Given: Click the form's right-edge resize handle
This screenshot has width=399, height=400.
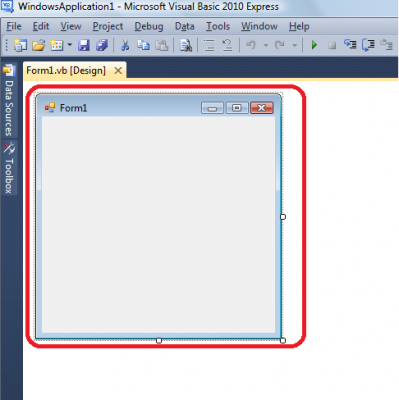Looking at the screenshot, I should click(x=283, y=217).
